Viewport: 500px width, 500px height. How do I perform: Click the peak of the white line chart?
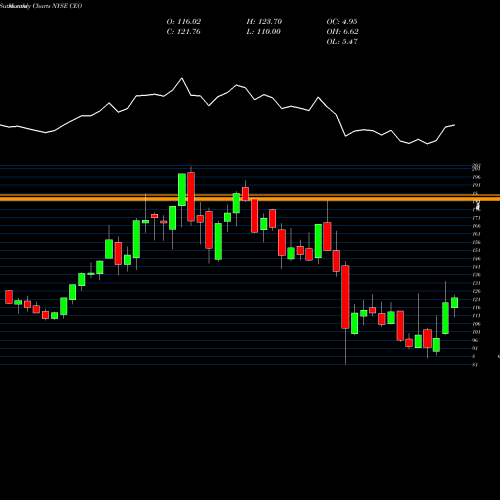[182, 78]
